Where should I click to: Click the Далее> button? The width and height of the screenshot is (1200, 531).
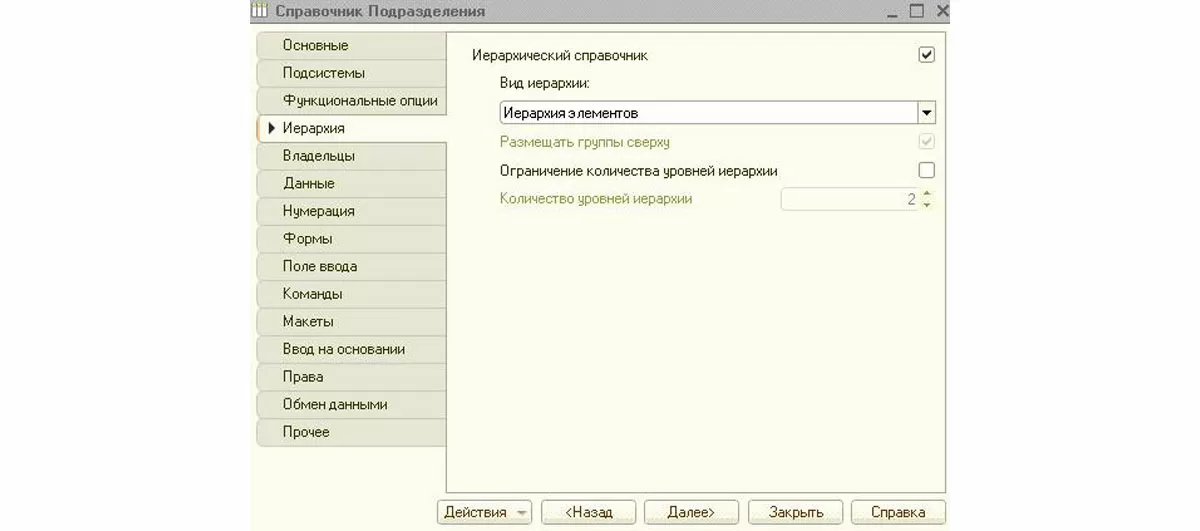[691, 512]
